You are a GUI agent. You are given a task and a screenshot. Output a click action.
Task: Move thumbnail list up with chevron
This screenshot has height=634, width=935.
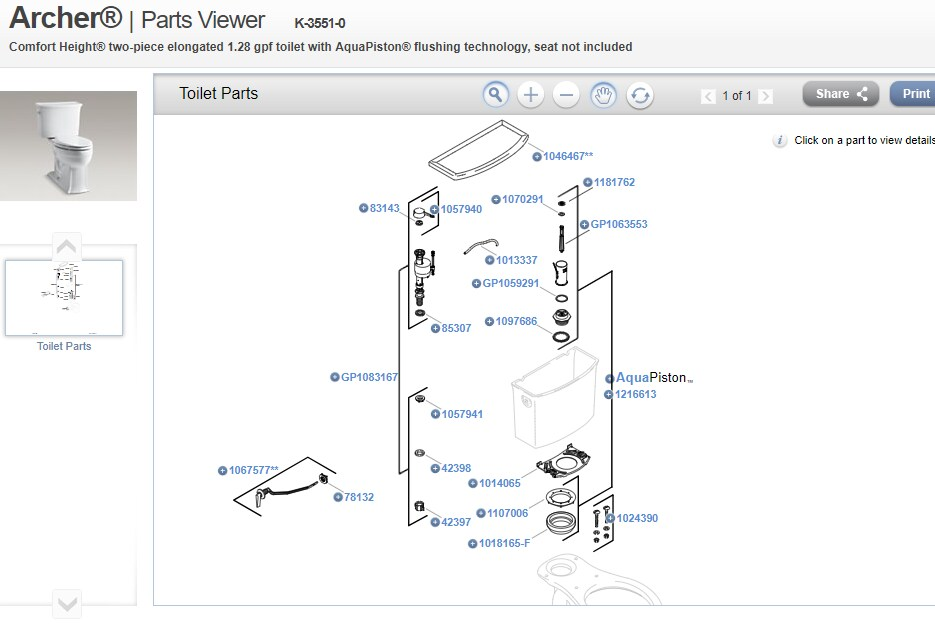66,246
